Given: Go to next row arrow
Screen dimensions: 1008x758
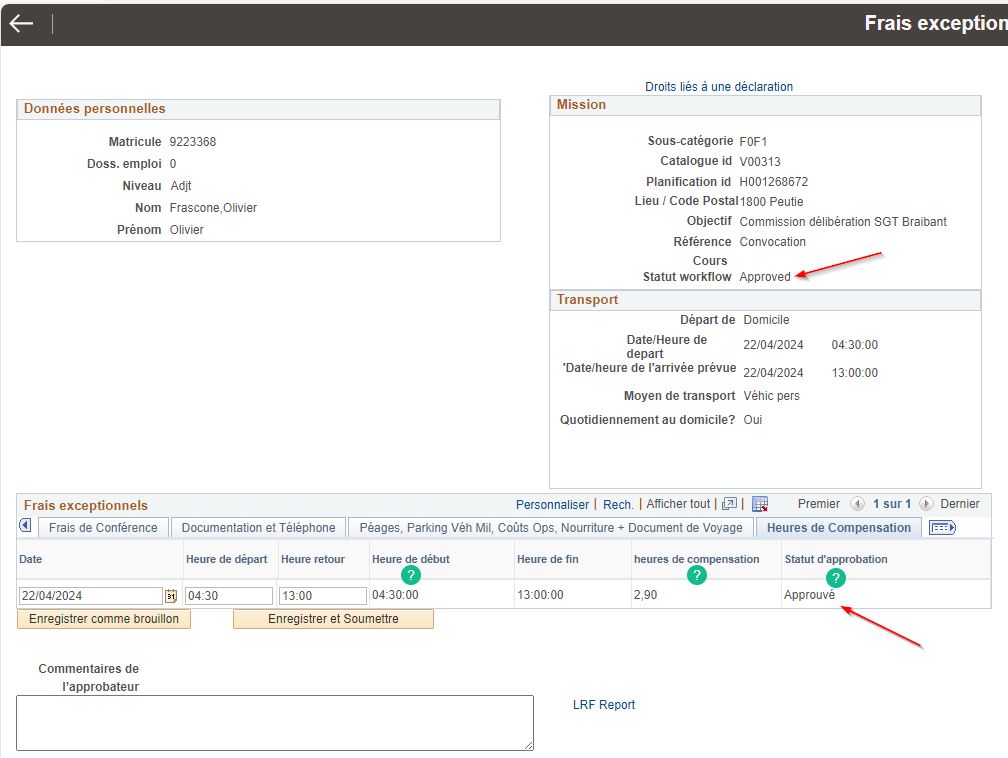Looking at the screenshot, I should point(926,504).
